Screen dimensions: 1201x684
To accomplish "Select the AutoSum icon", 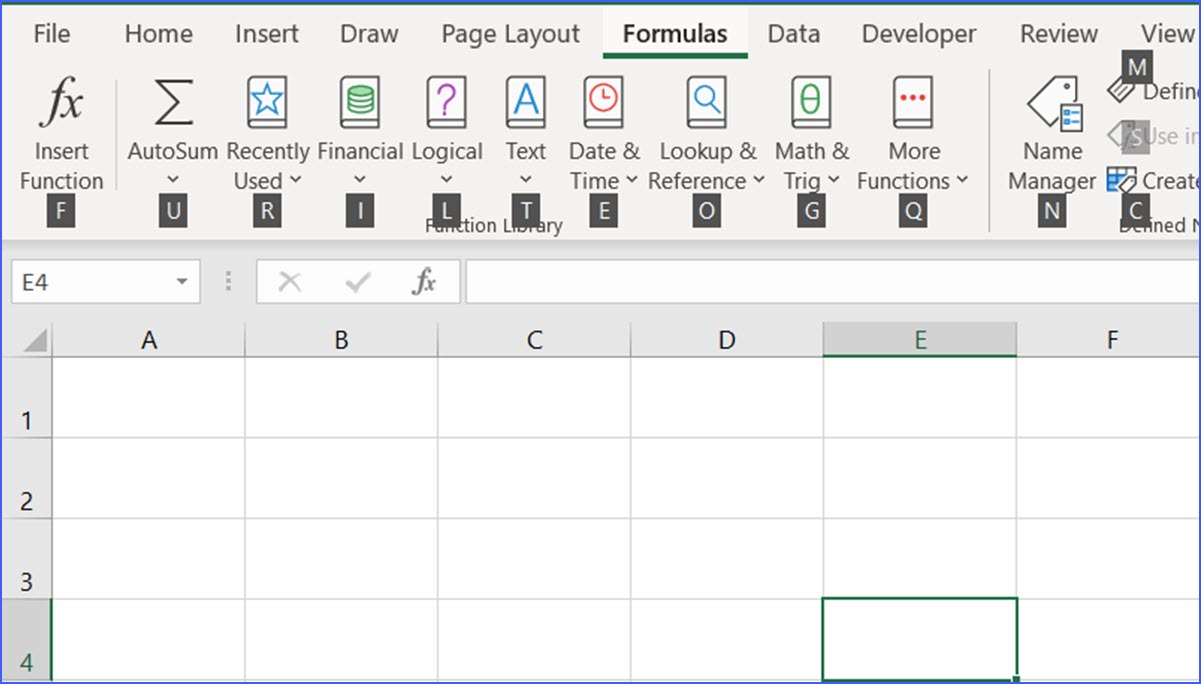I will (171, 101).
